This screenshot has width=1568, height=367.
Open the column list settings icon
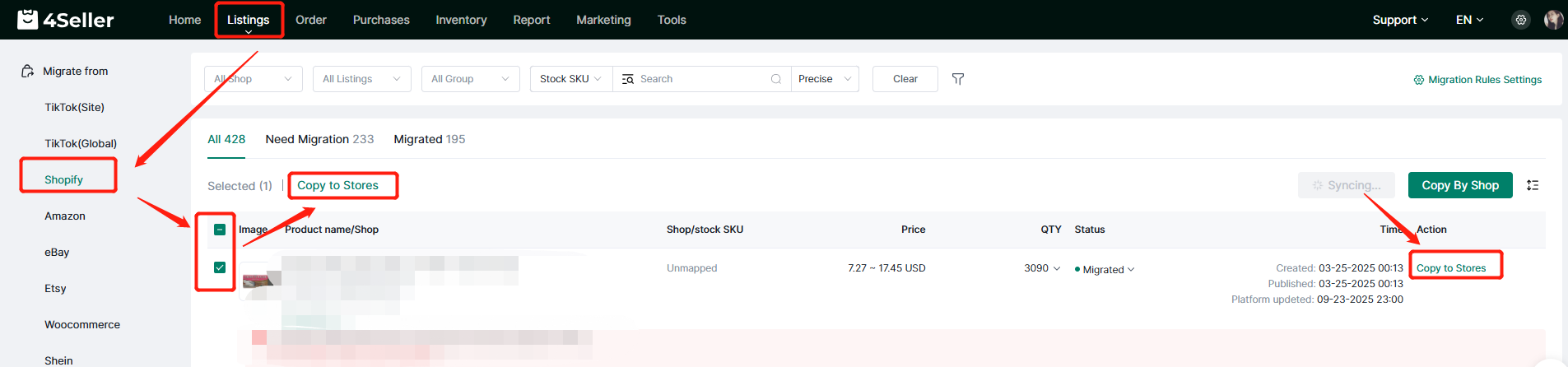[x=1533, y=185]
